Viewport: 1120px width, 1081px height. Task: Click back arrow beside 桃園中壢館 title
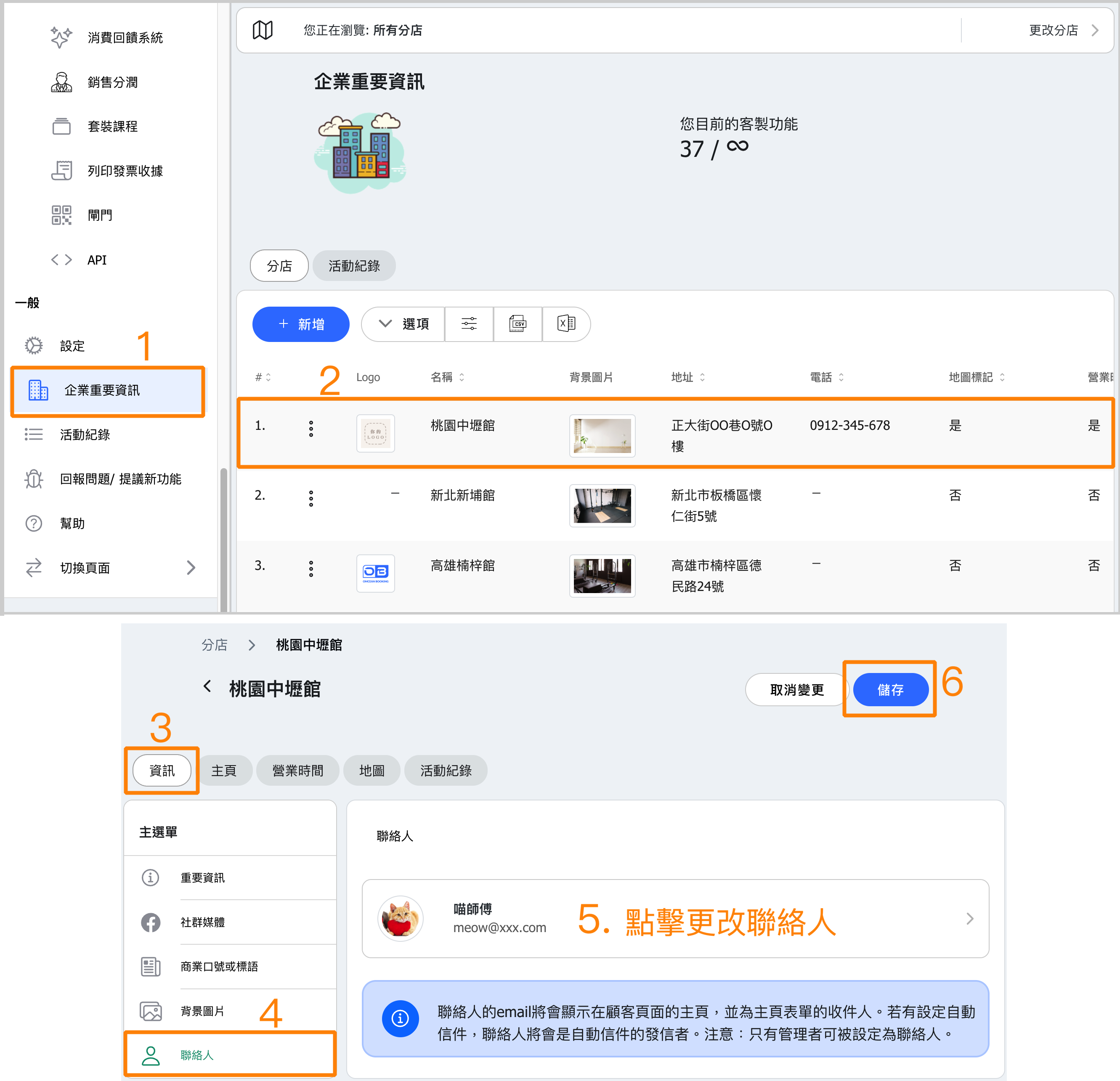(x=207, y=686)
